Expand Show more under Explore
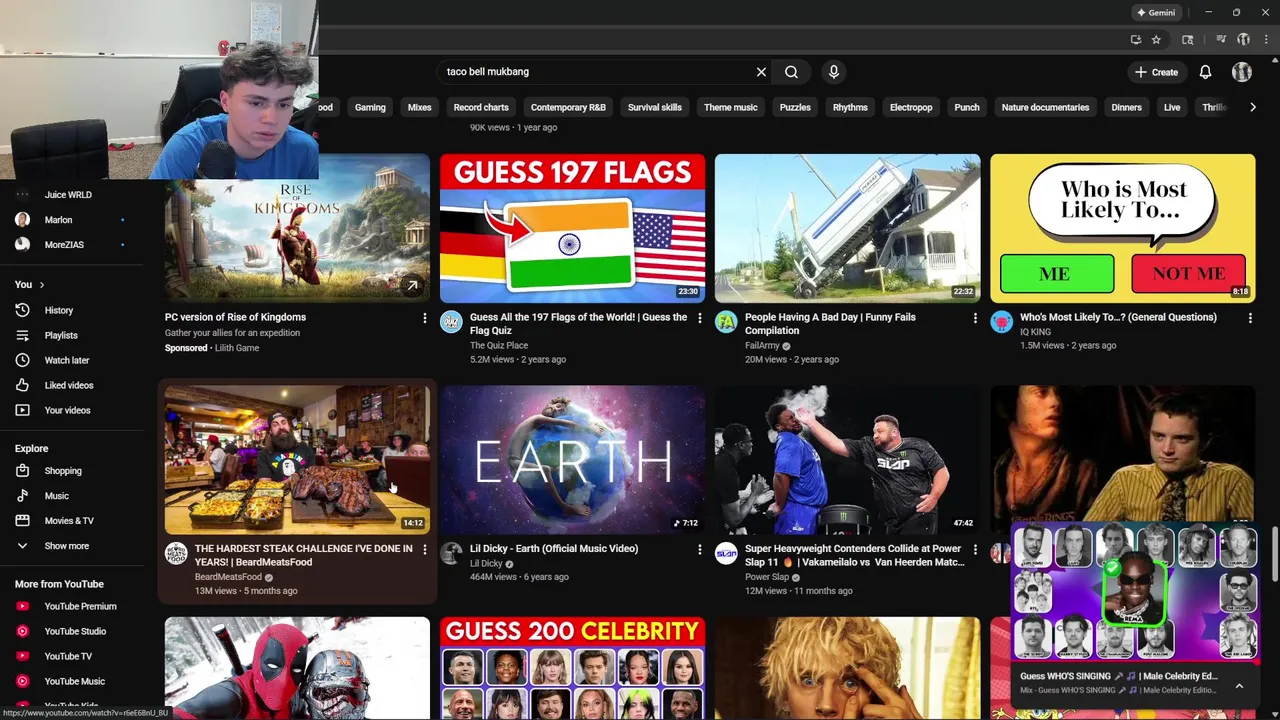 point(66,546)
